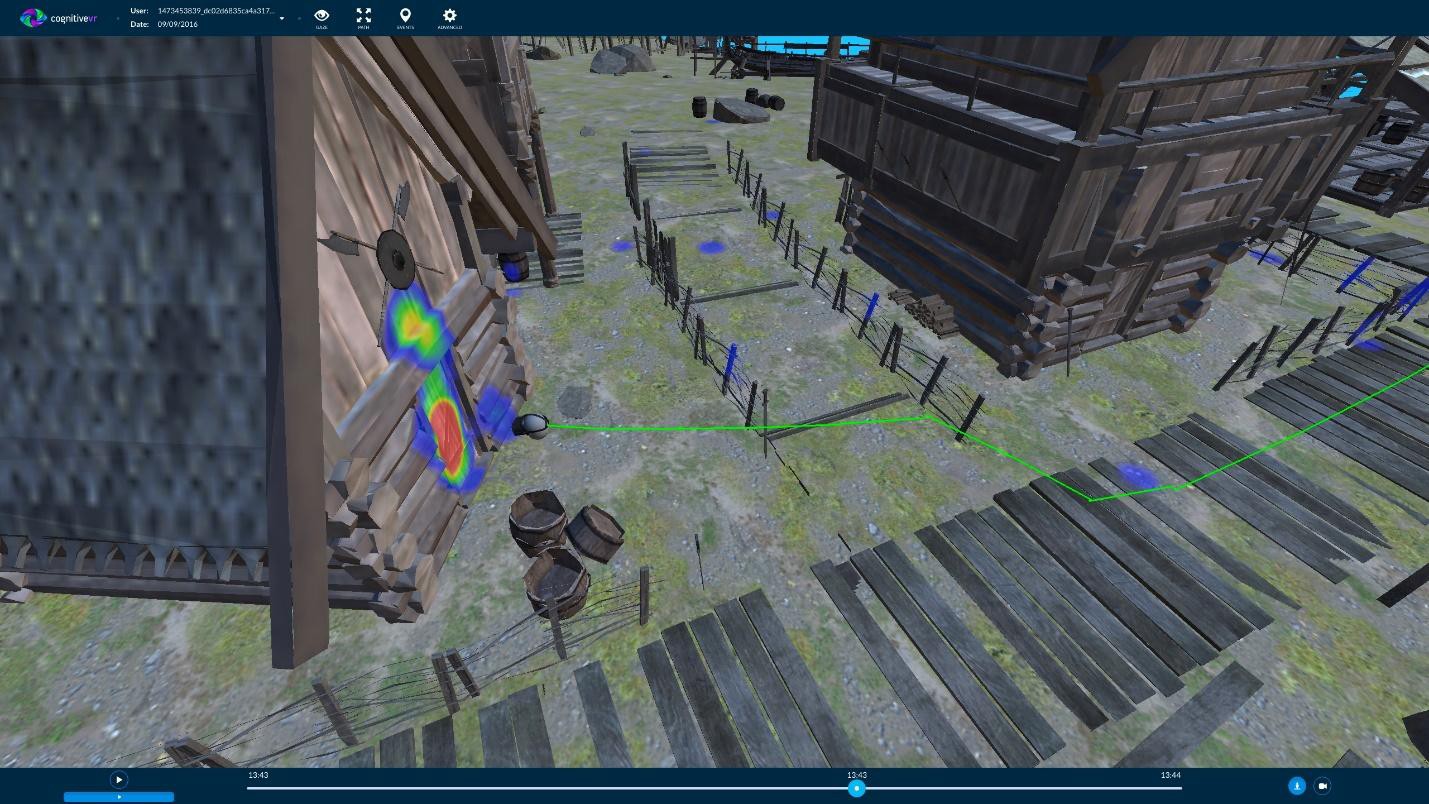Screen dimensions: 1429x804
Task: Move the timeline playhead handle
Action: pos(857,788)
